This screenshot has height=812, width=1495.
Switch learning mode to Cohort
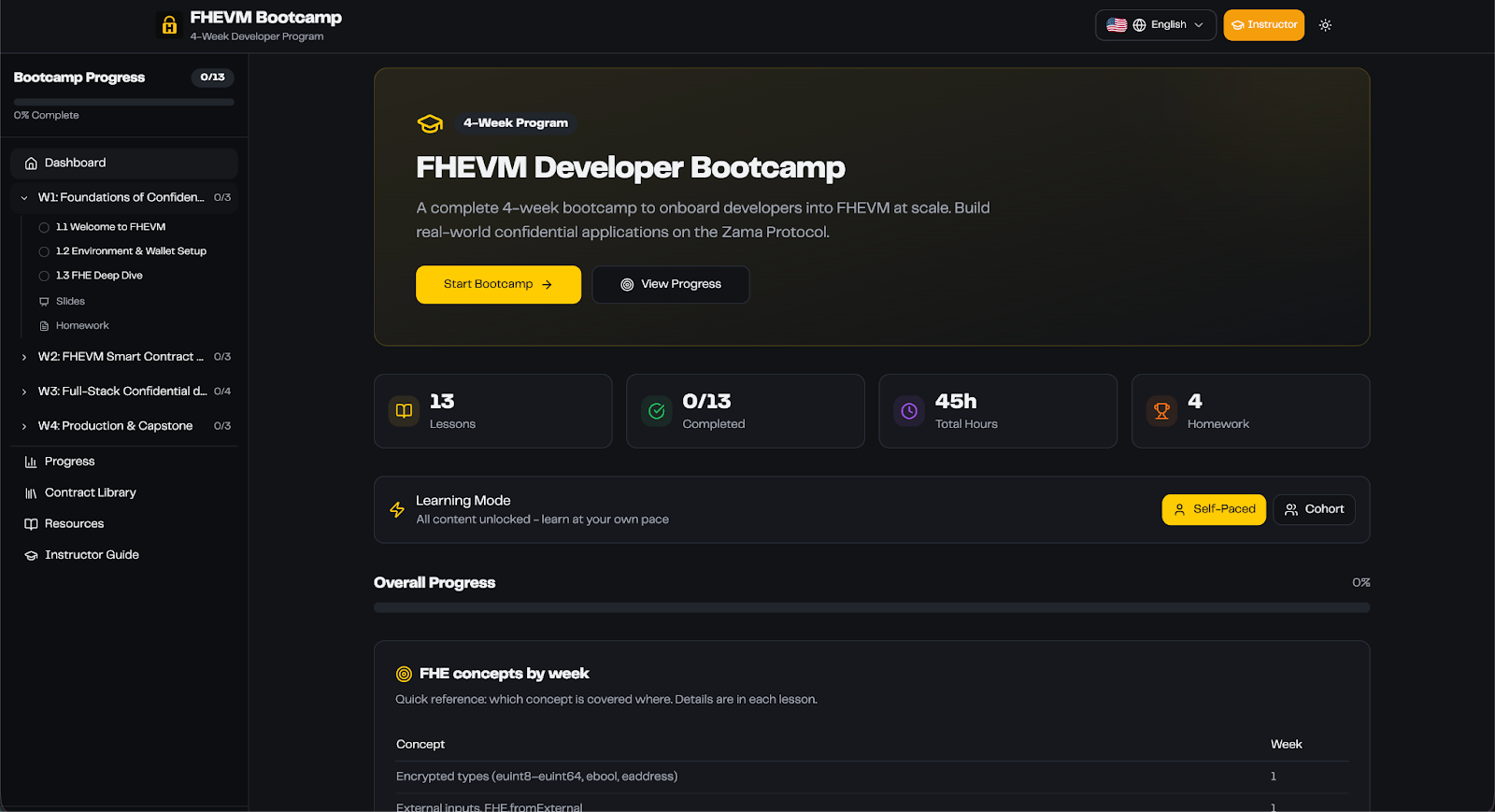click(1314, 510)
